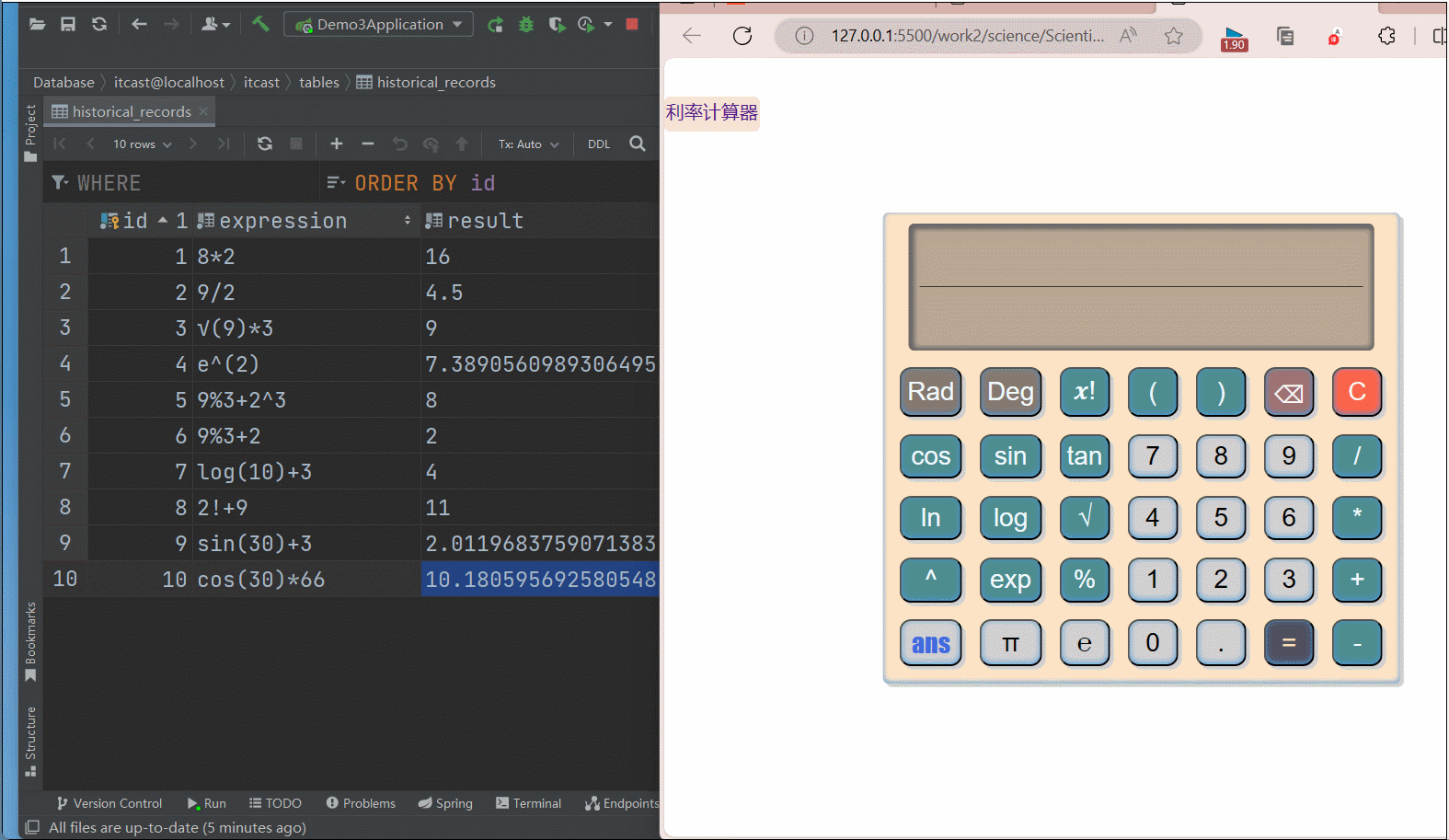Screen dimensions: 1449x840
Task: Expand the 10 rows page size dropdown
Action: (x=142, y=144)
